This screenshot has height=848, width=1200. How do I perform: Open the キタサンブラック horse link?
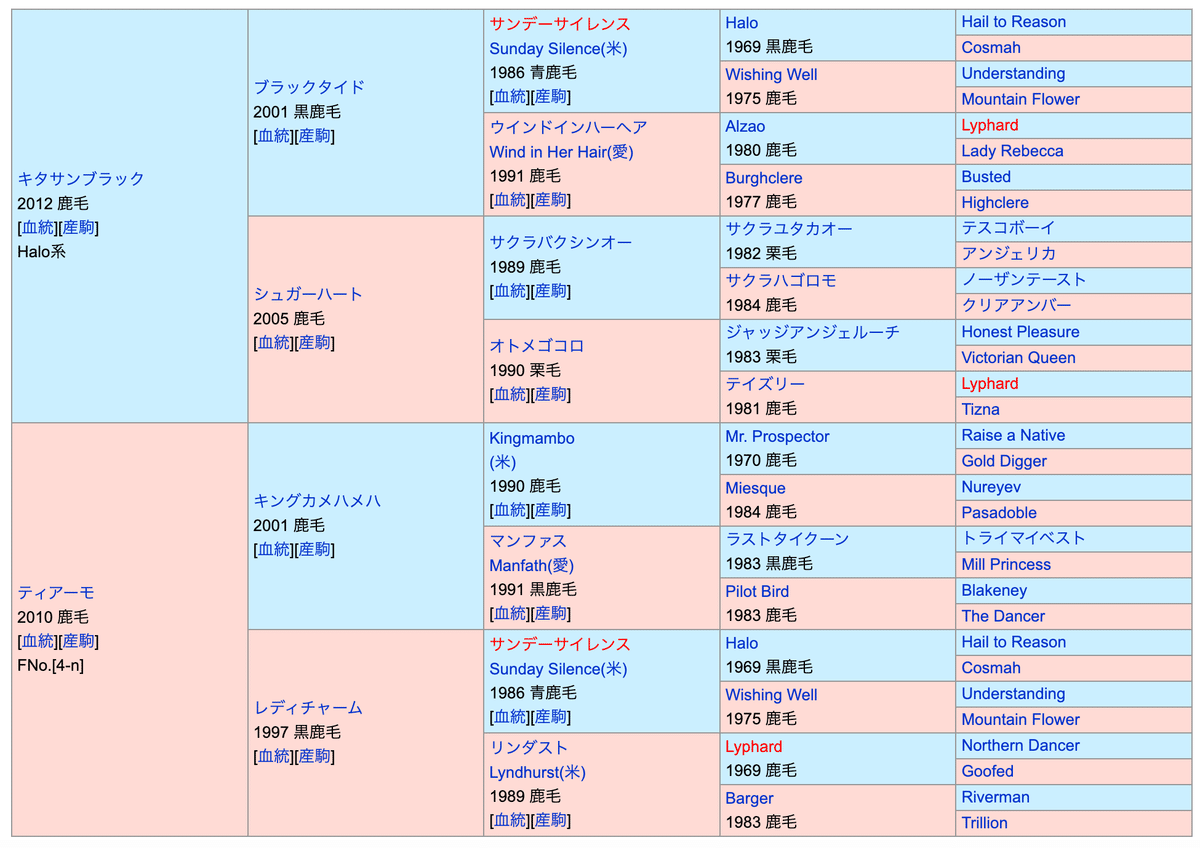click(x=81, y=179)
